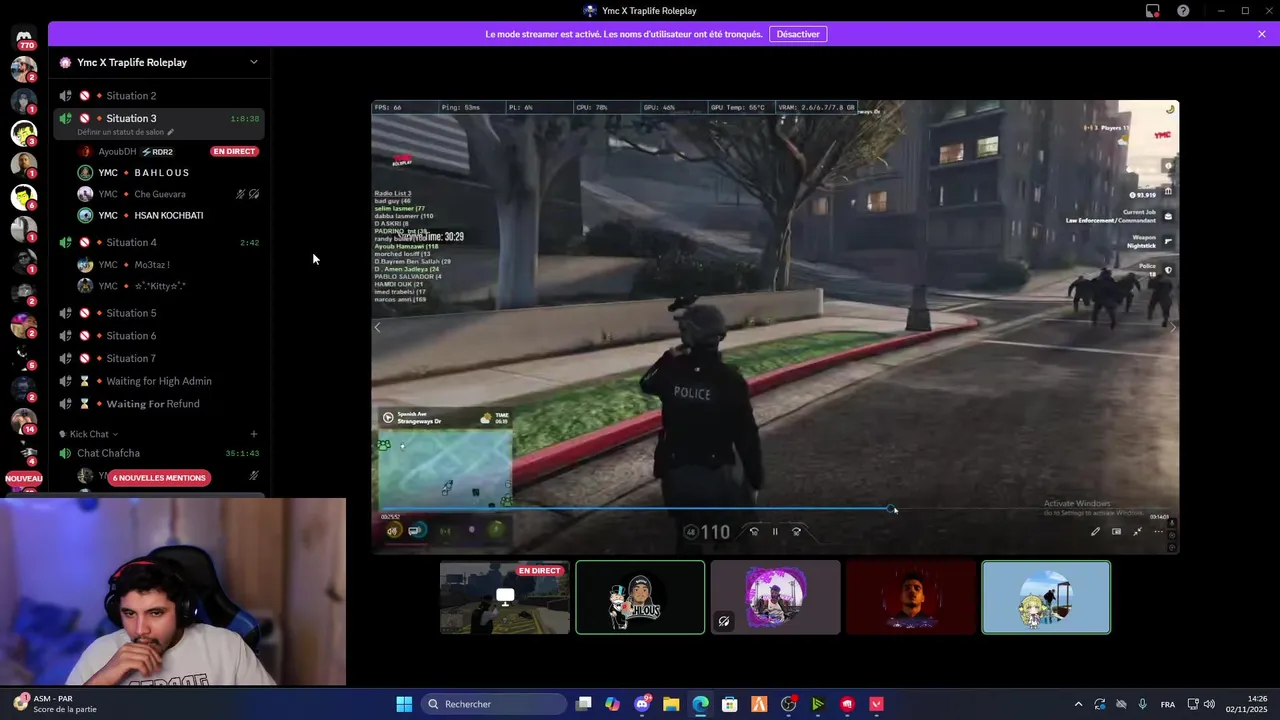Open Microsoft Store from taskbar
The width and height of the screenshot is (1280, 720).
pyautogui.click(x=730, y=704)
